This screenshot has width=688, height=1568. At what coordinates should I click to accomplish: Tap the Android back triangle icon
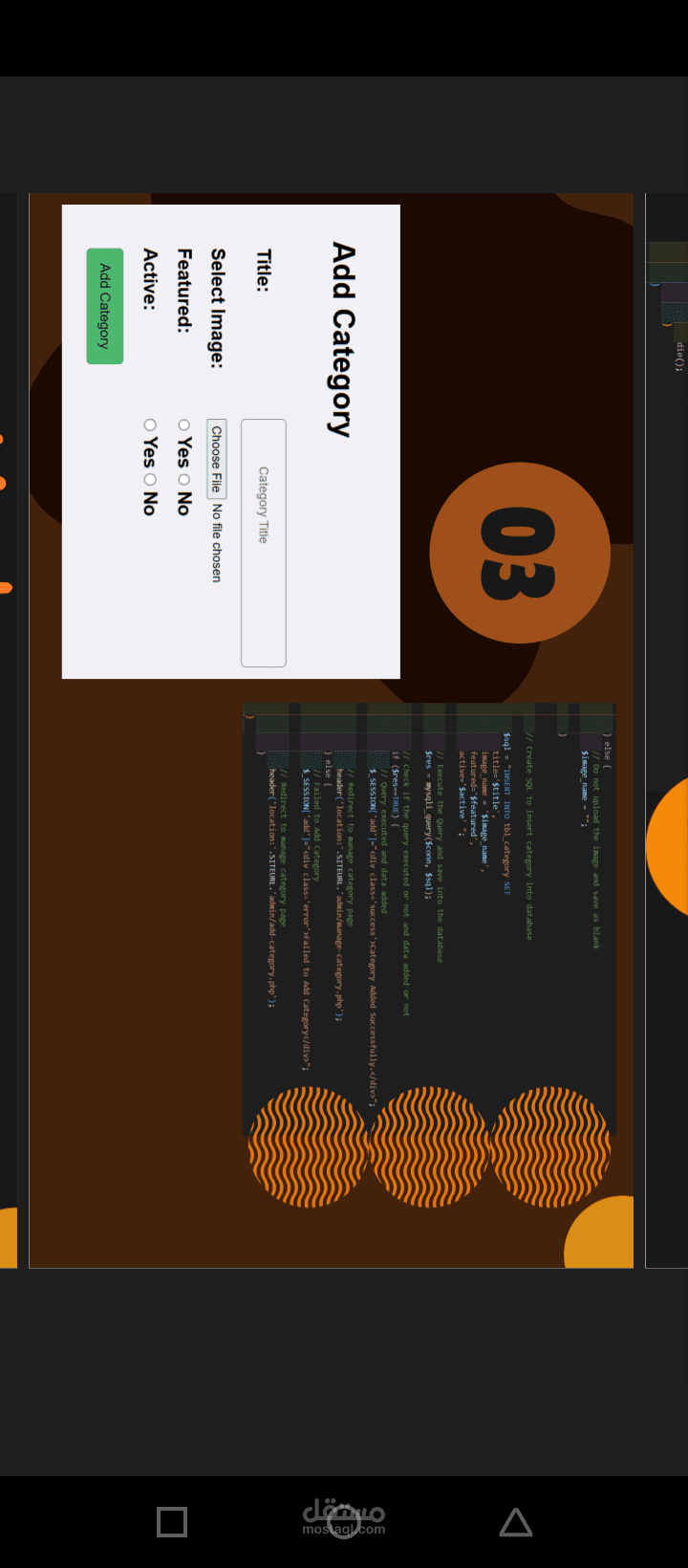click(x=516, y=1521)
